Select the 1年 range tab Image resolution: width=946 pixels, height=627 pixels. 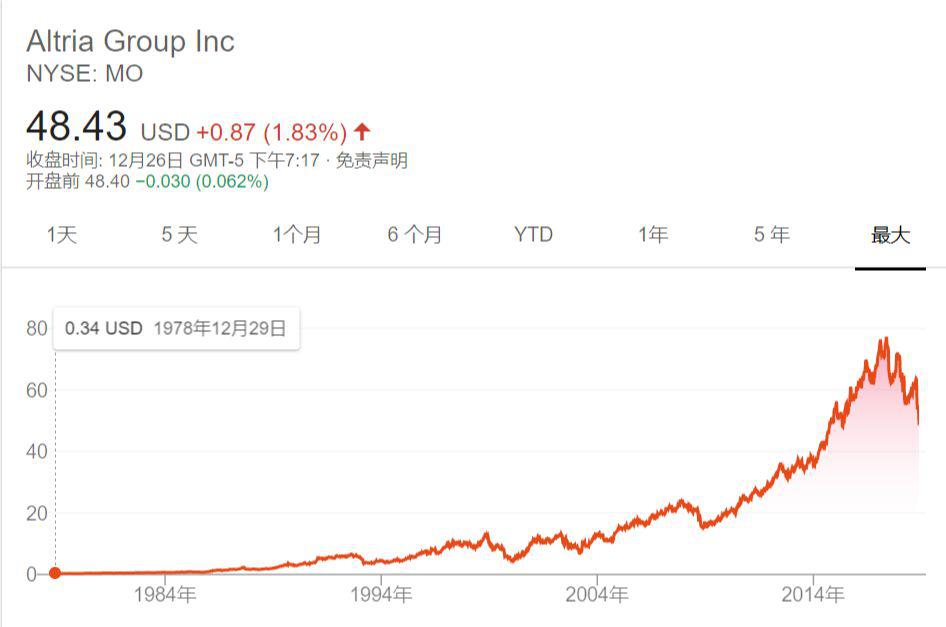(x=653, y=235)
